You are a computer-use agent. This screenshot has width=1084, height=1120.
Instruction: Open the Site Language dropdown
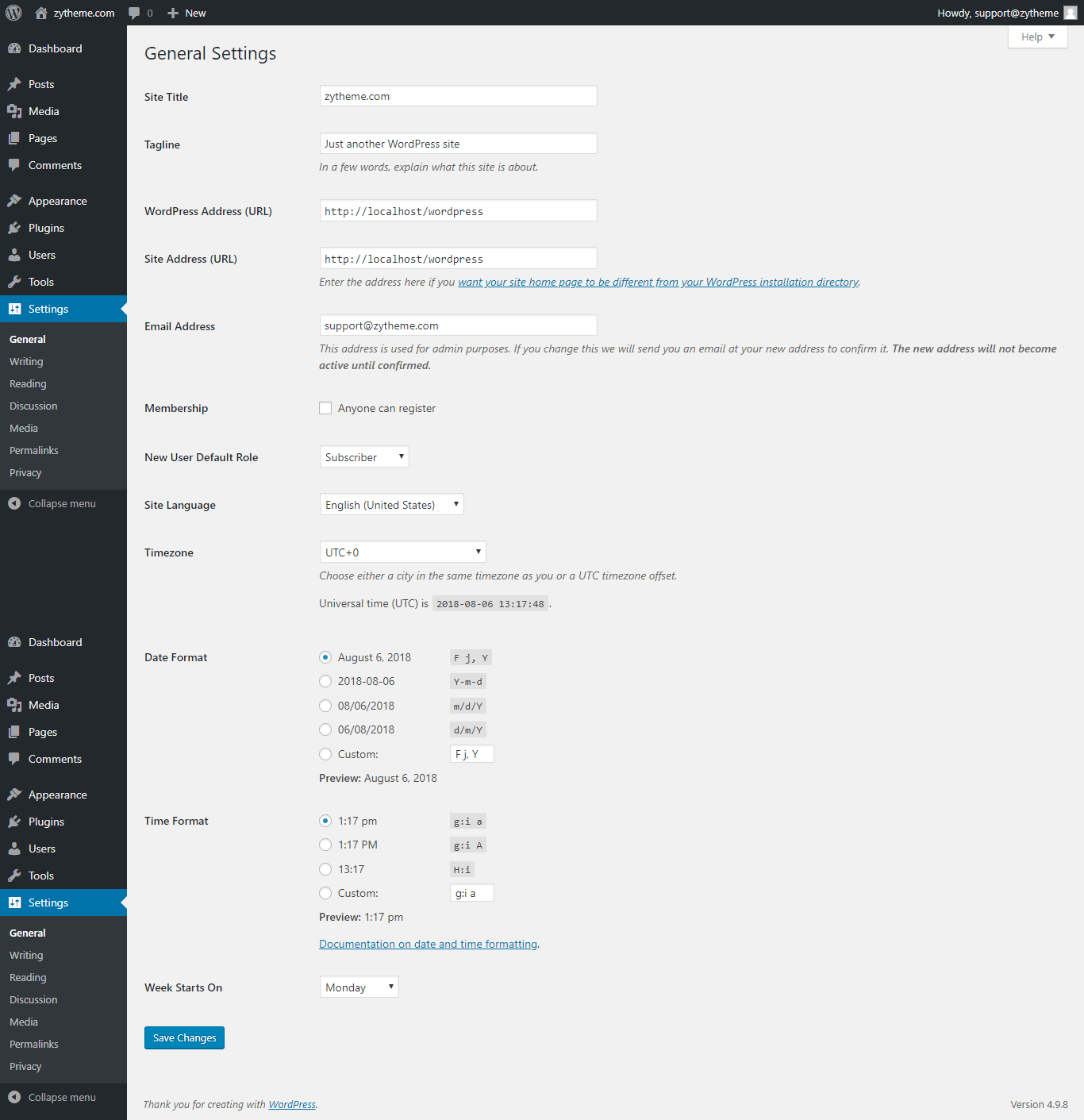click(x=392, y=505)
